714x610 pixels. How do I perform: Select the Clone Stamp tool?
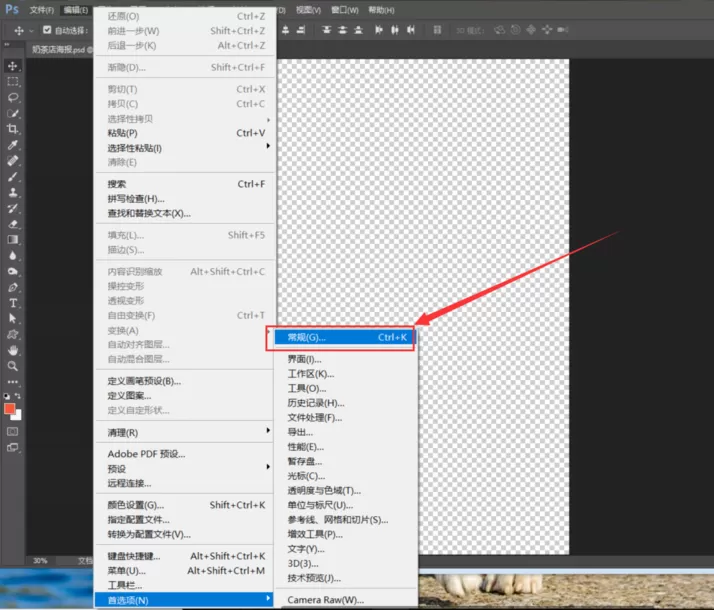pyautogui.click(x=13, y=193)
